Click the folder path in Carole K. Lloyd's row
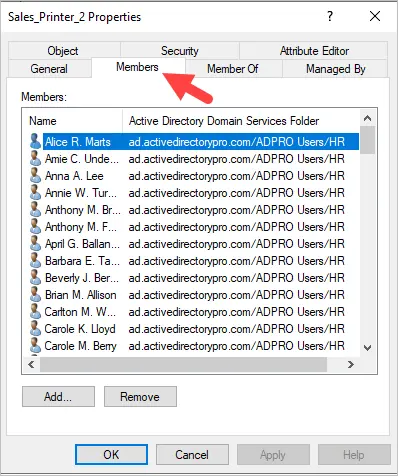This screenshot has width=398, height=476. click(x=237, y=329)
